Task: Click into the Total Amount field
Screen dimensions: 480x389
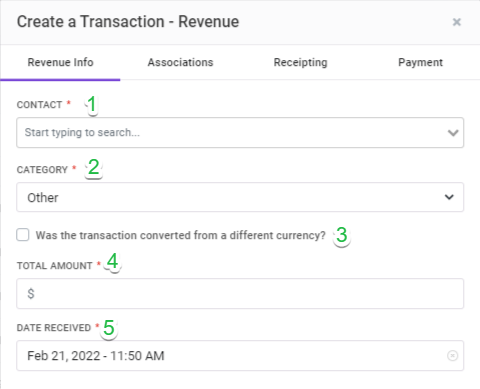Action: point(240,293)
